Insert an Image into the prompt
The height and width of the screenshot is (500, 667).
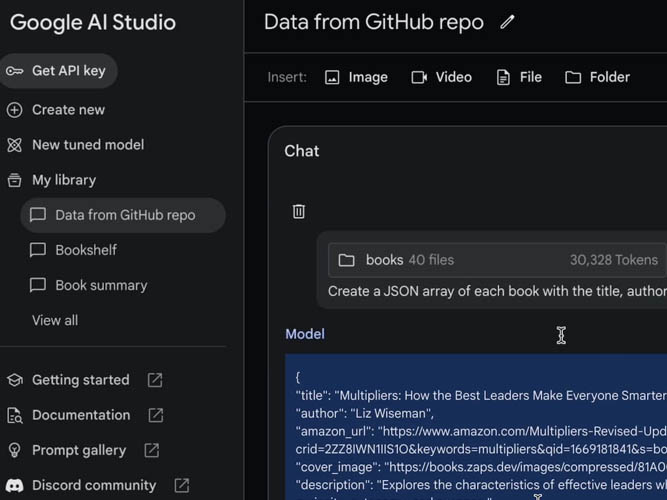pyautogui.click(x=356, y=77)
